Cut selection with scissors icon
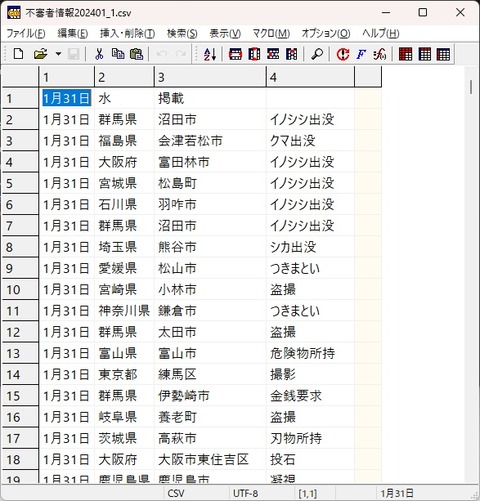This screenshot has width=480, height=501. point(99,54)
